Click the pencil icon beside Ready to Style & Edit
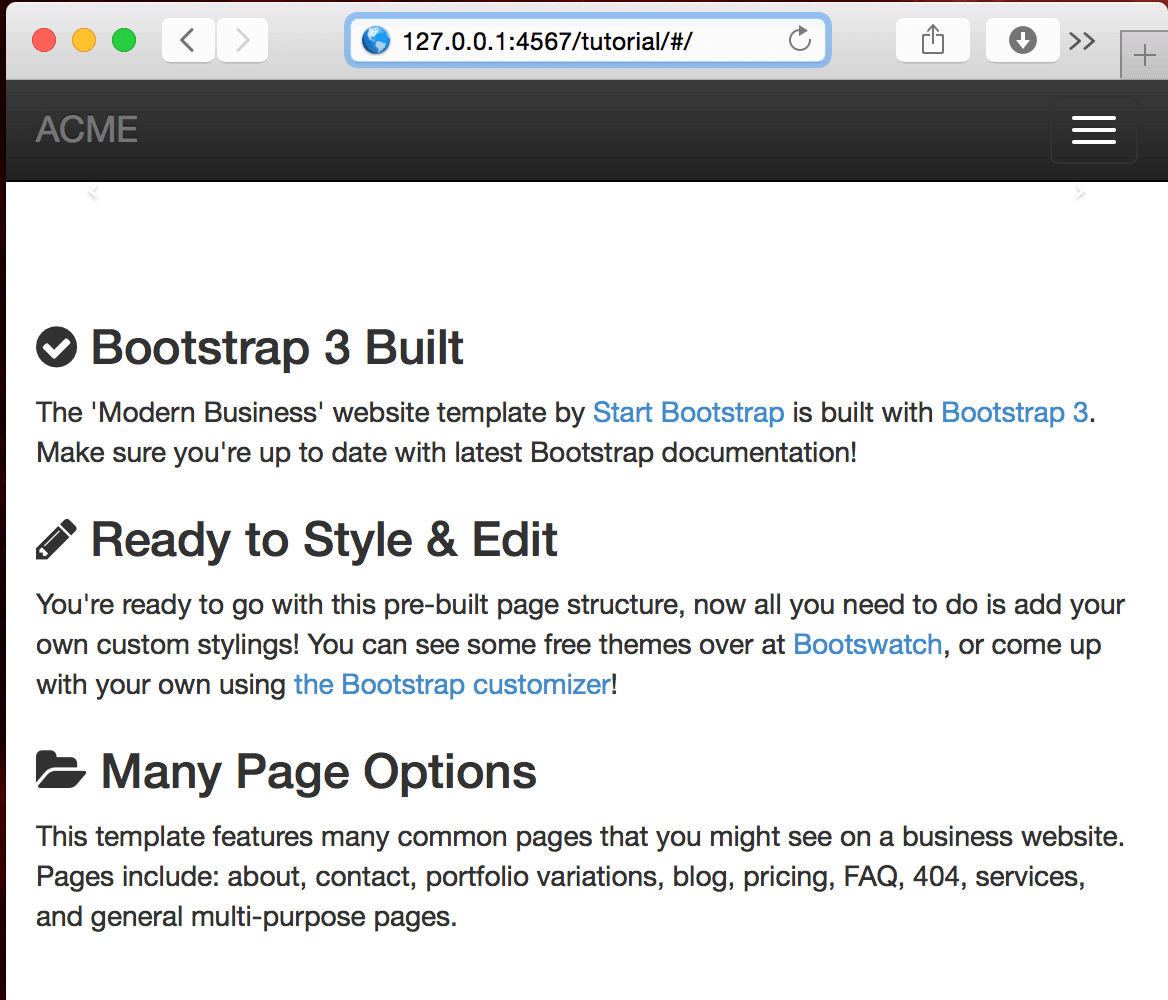The width and height of the screenshot is (1168, 1000). coord(57,539)
